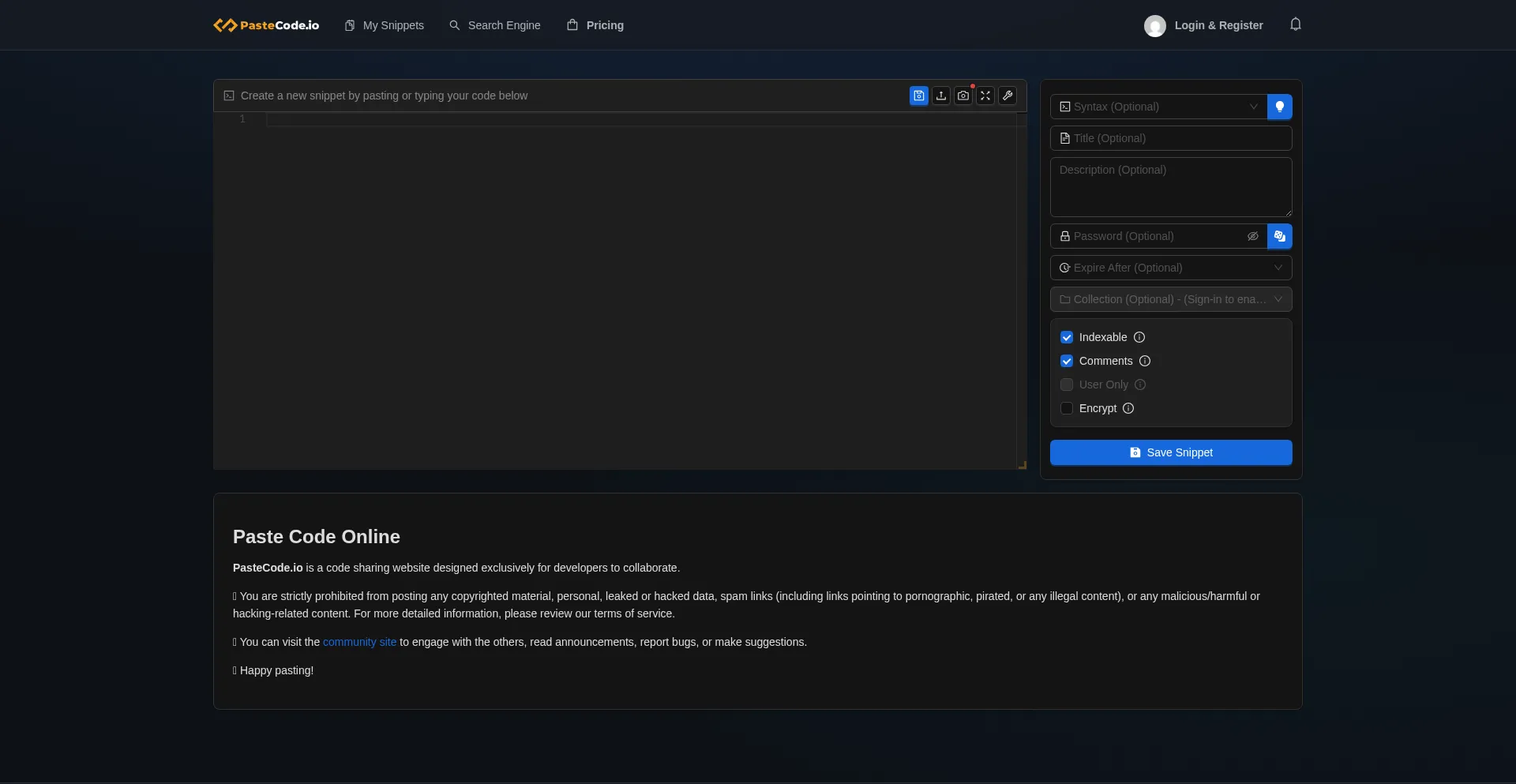Viewport: 1516px width, 784px height.
Task: Open notifications via the bell icon
Action: coord(1295,24)
